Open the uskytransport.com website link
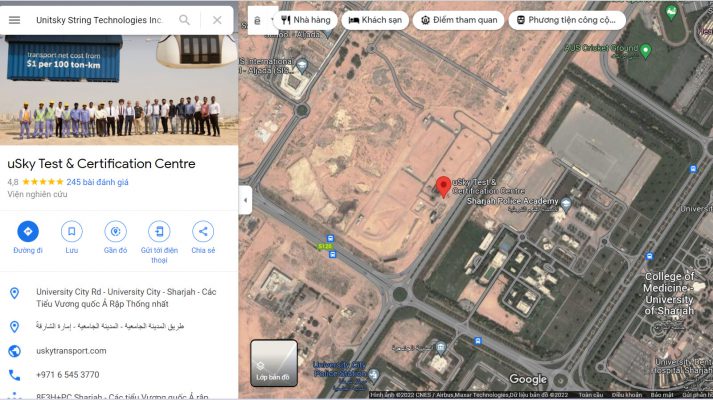Image resolution: width=713 pixels, height=400 pixels. [71, 351]
